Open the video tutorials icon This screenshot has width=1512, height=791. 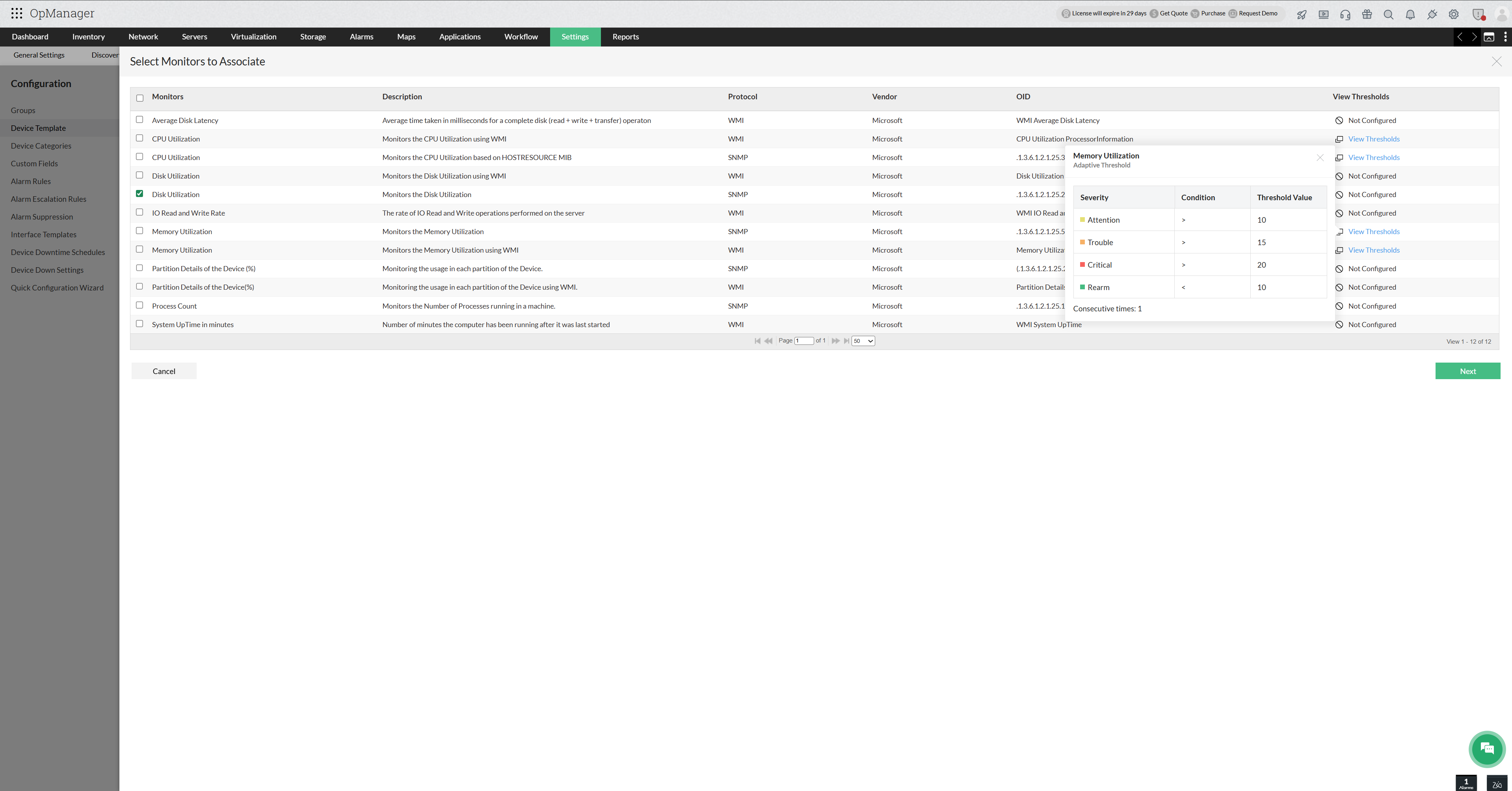point(1323,14)
